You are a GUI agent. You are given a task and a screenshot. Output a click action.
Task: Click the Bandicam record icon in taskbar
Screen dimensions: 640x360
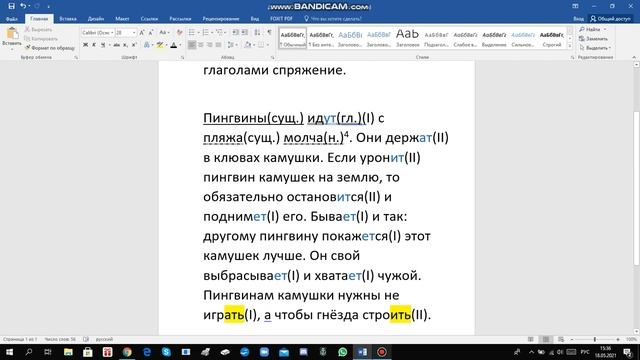tap(382, 352)
